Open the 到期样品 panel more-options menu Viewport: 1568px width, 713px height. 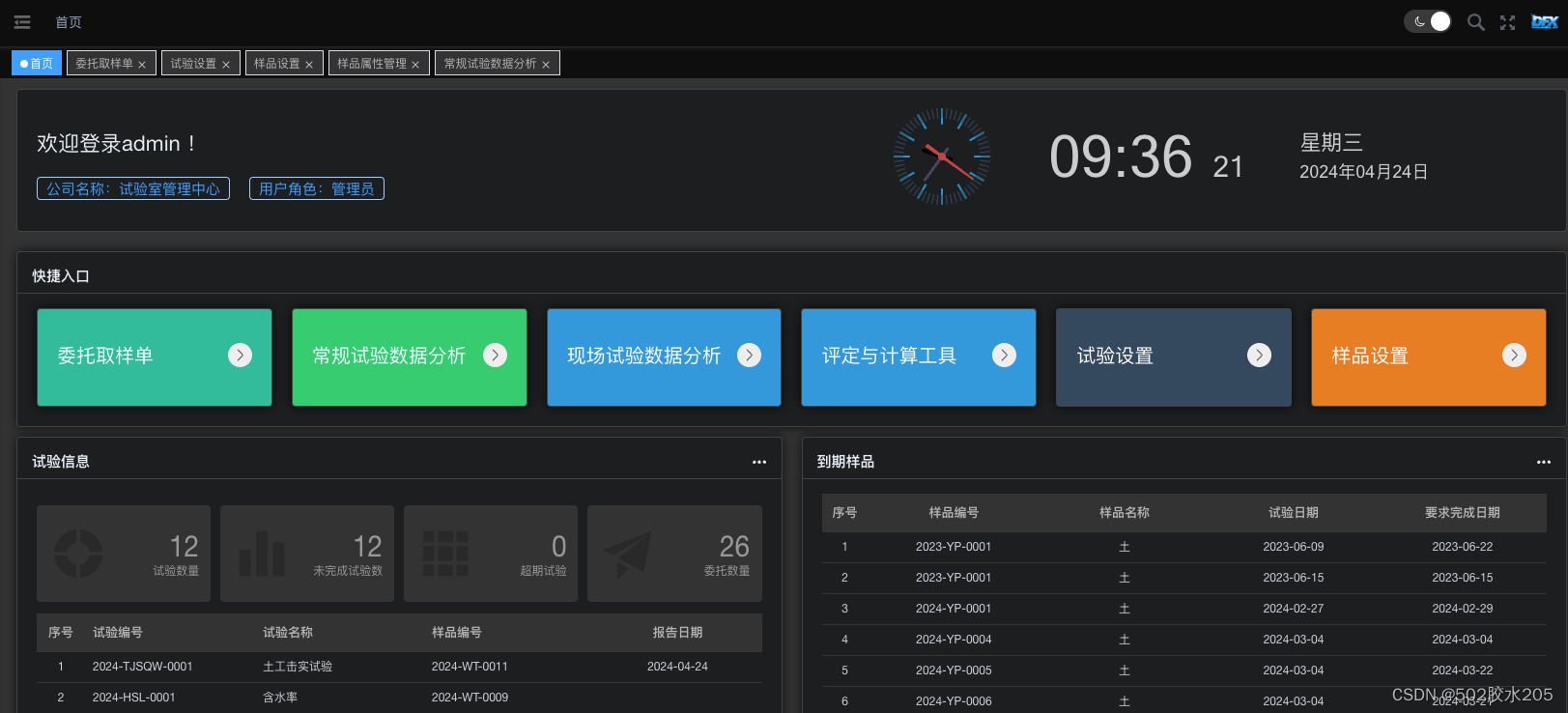tap(1544, 462)
